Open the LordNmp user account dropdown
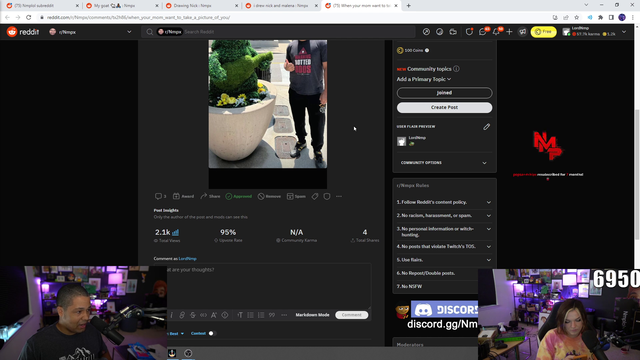640x360 pixels. click(594, 32)
